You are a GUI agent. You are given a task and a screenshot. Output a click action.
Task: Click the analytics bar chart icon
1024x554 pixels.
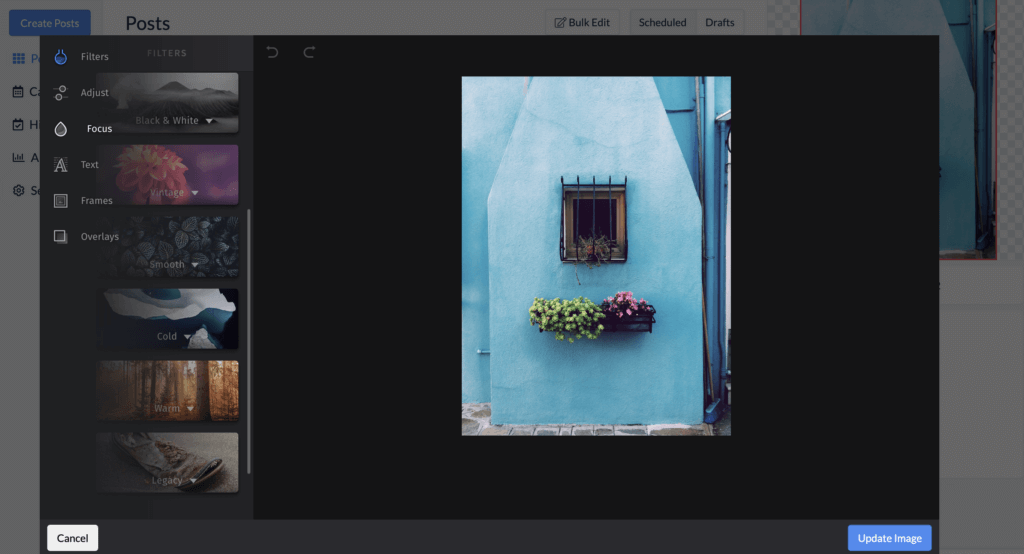18,157
